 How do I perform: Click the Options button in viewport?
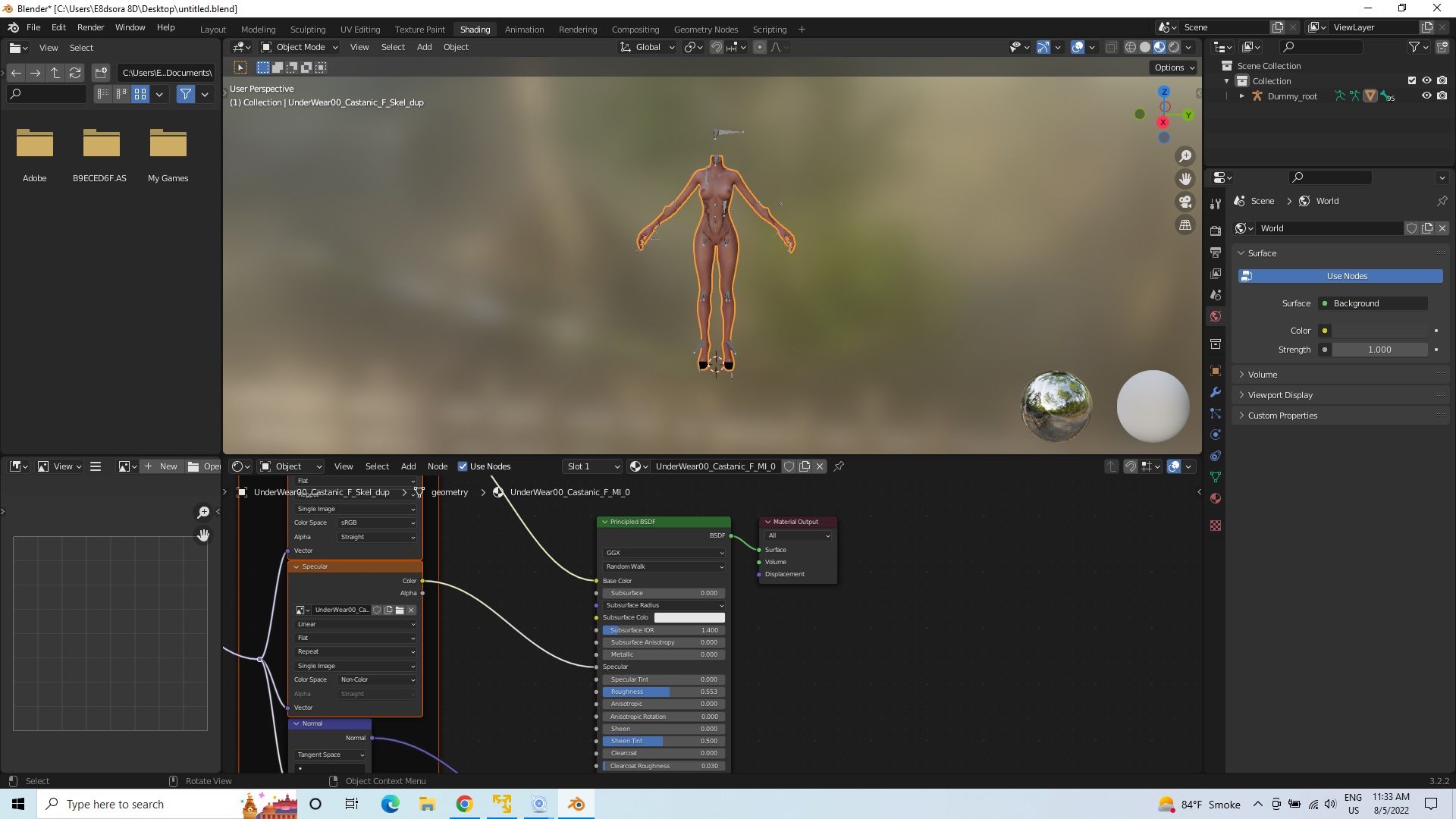point(1174,67)
